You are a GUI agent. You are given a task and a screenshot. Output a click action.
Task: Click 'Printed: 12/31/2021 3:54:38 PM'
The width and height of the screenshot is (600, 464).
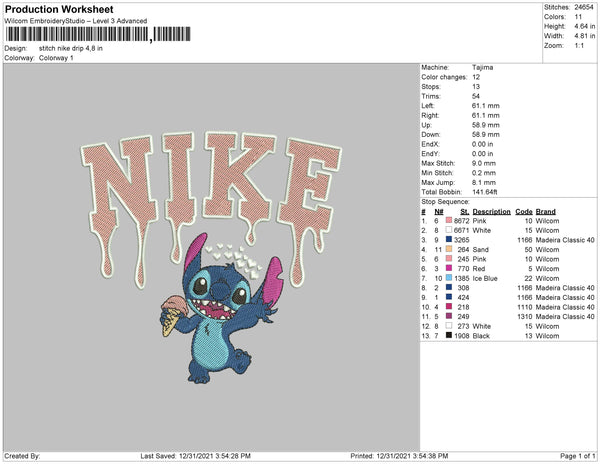(399, 456)
